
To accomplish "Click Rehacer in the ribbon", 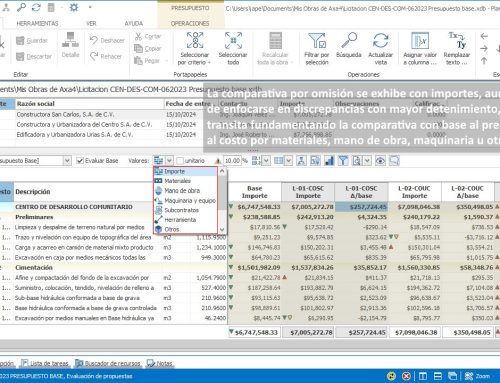I will coord(106,56).
